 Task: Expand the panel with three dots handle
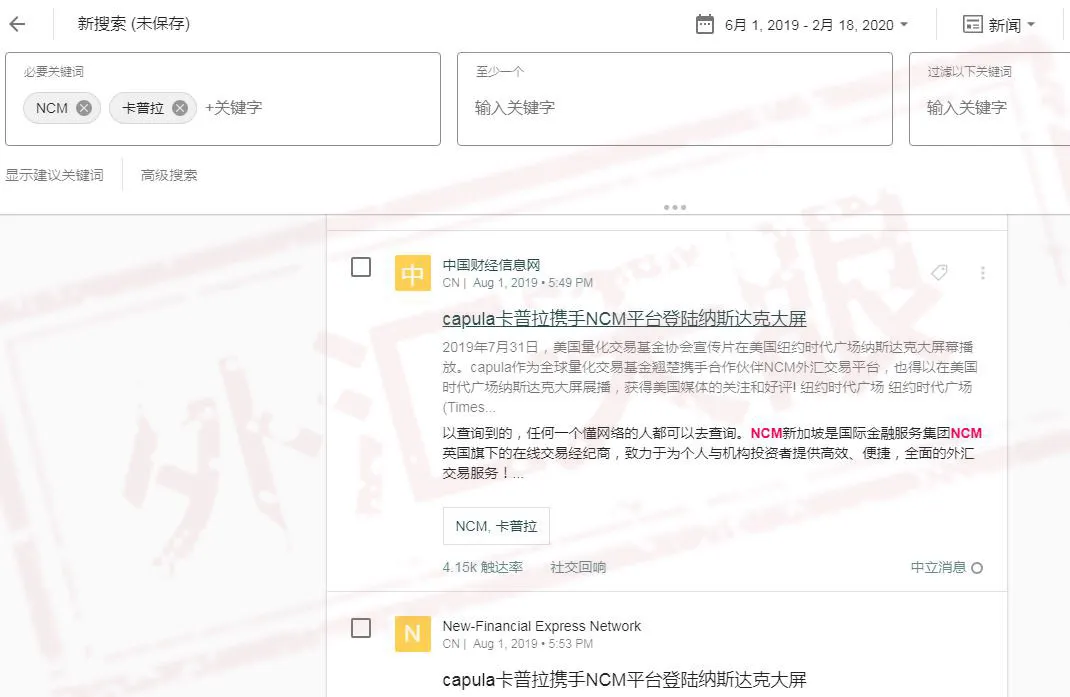(675, 208)
